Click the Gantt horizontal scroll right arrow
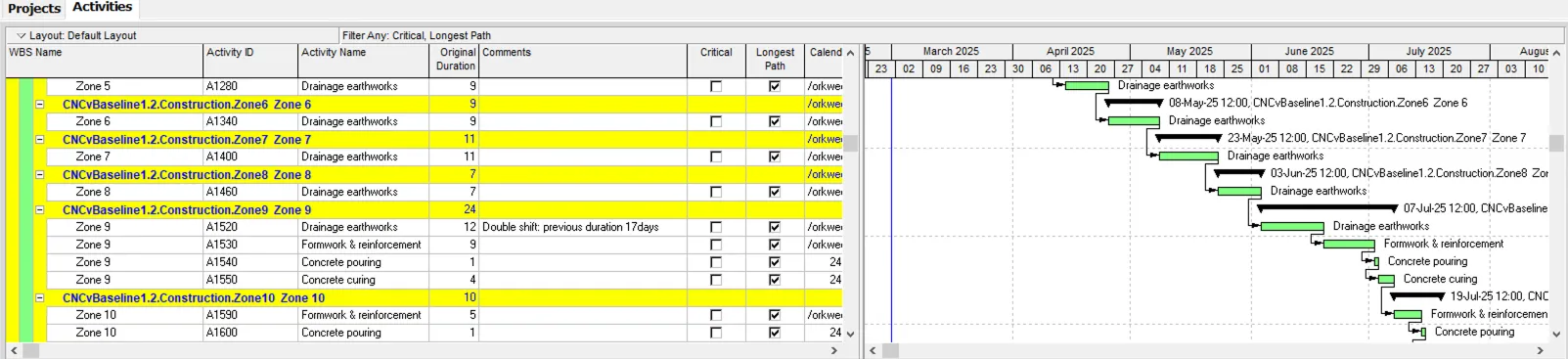 click(1541, 350)
